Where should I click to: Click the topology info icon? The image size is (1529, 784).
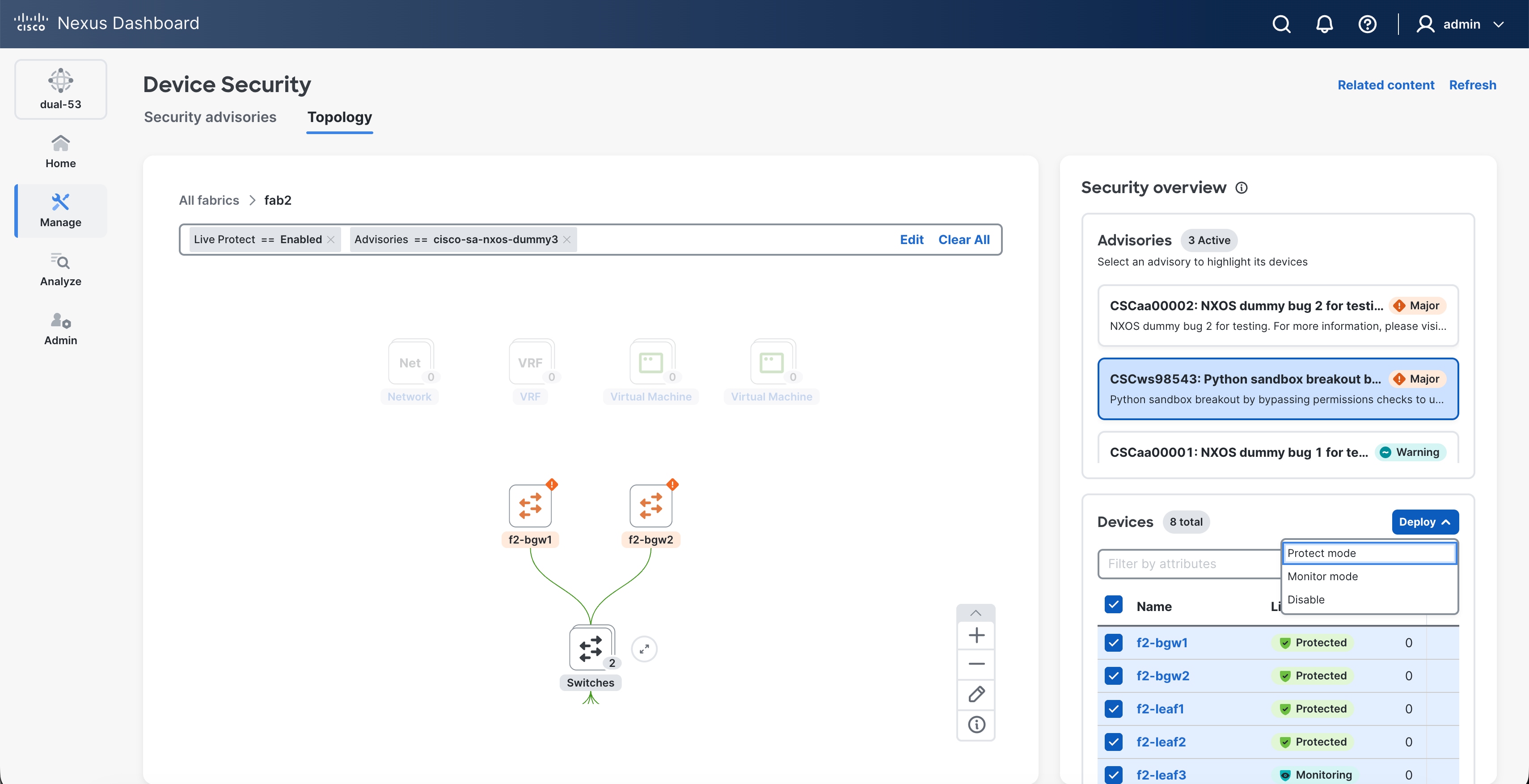976,725
